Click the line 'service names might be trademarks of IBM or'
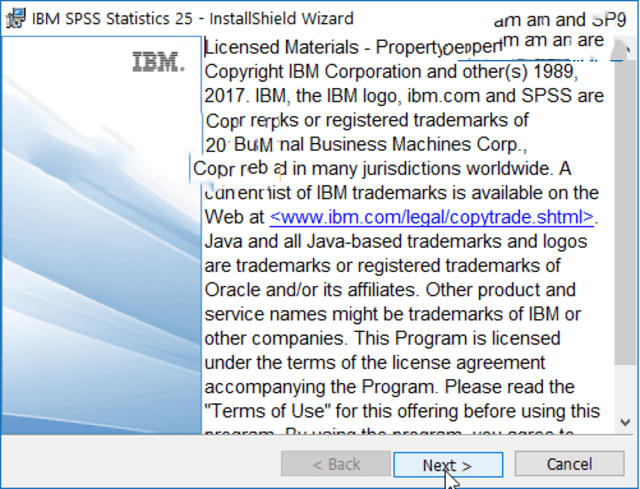The height and width of the screenshot is (489, 640). coord(392,314)
